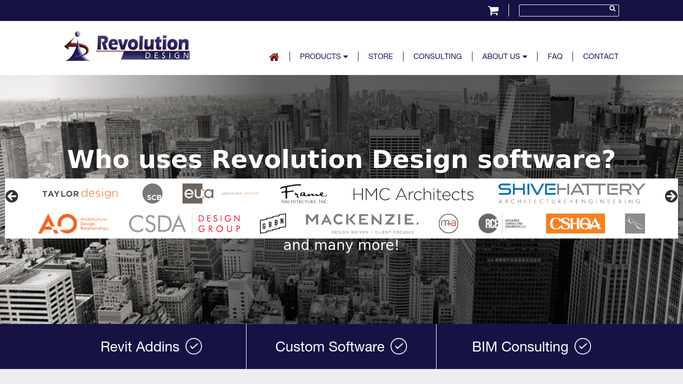Focus the search input field
683x384 pixels.
coord(564,10)
